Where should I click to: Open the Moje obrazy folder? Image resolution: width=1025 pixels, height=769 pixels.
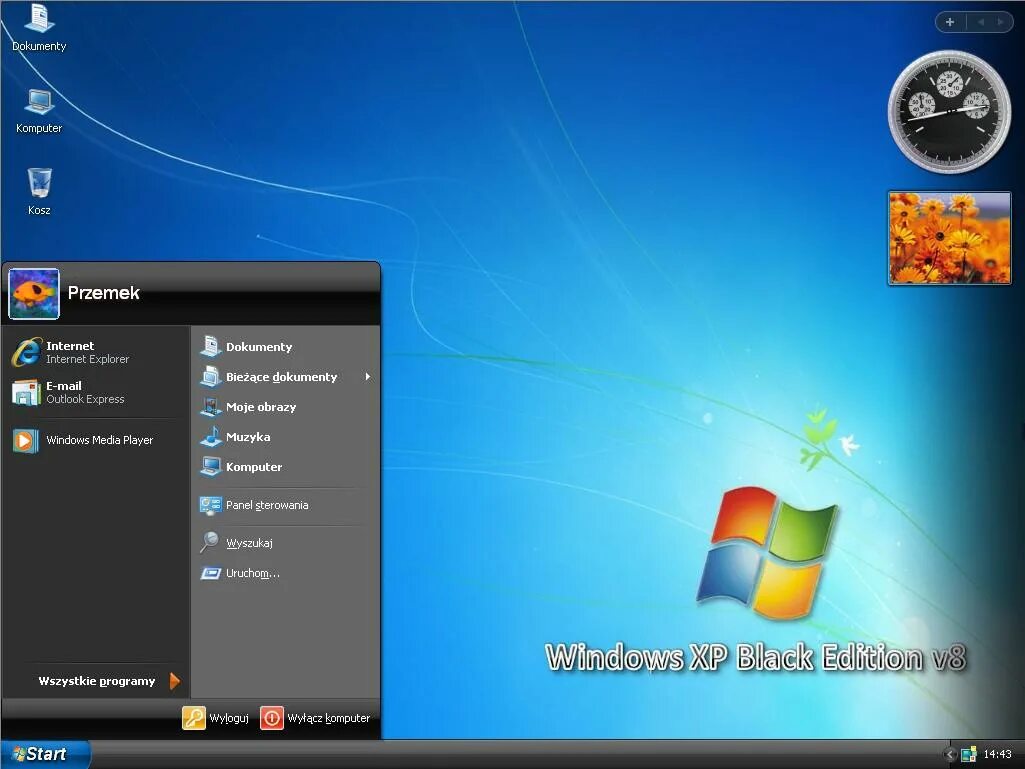(262, 407)
